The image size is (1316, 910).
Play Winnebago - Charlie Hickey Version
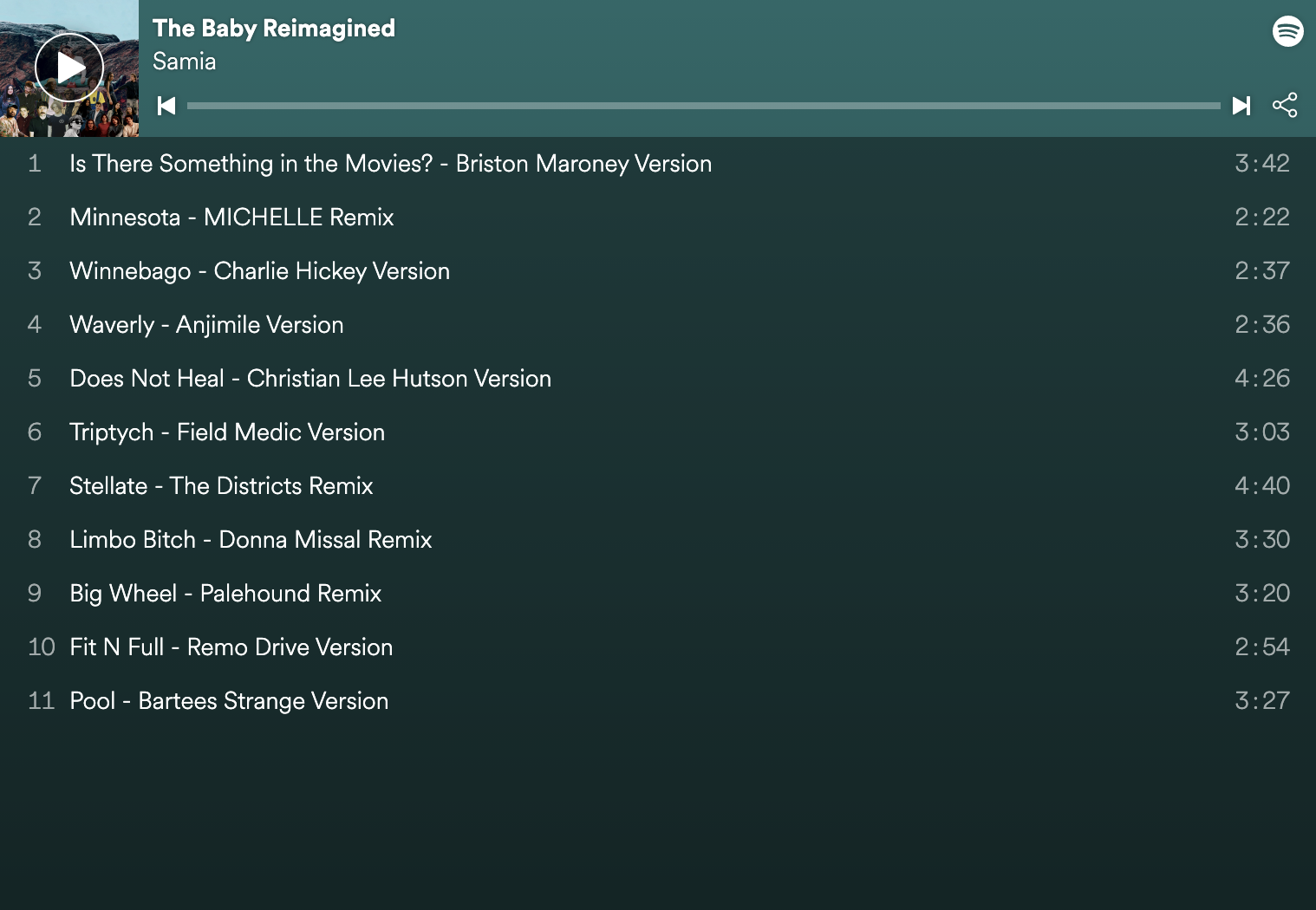point(658,271)
